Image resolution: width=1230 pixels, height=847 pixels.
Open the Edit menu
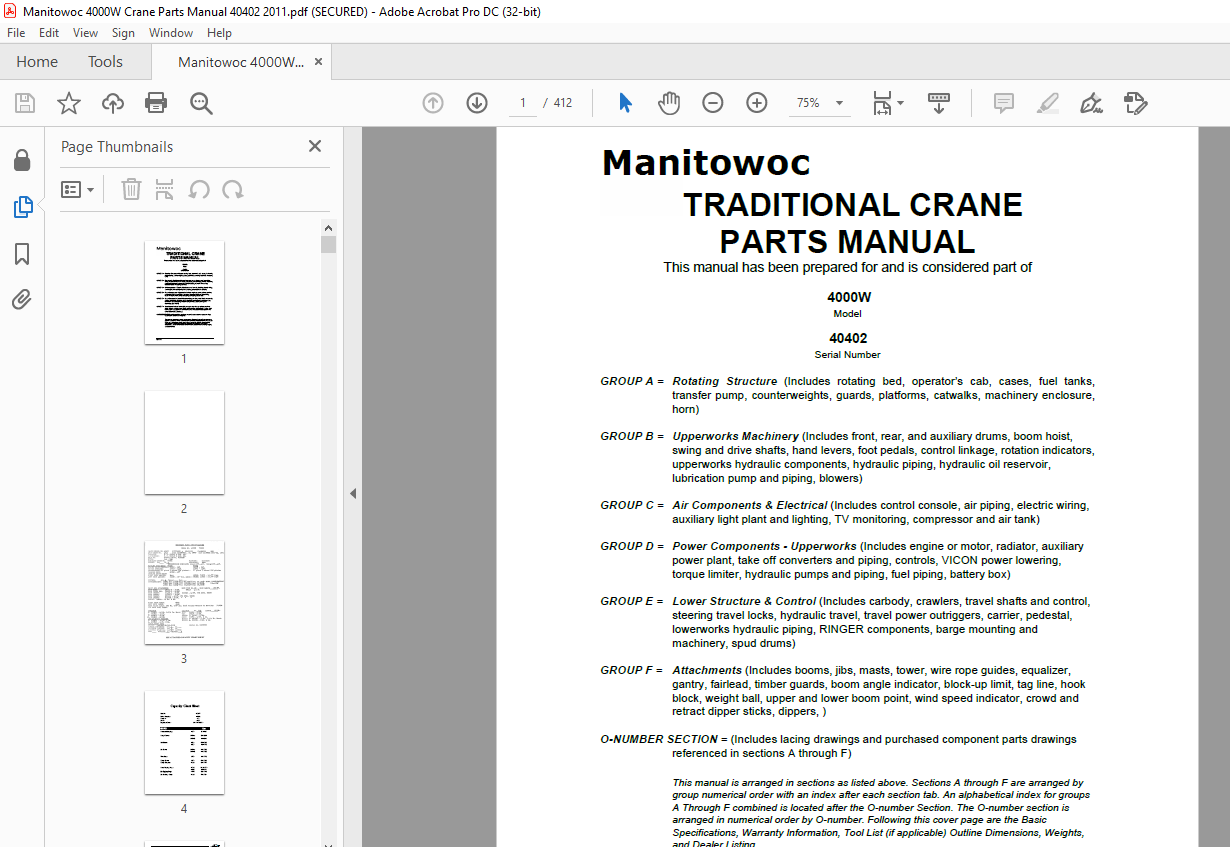pos(49,33)
